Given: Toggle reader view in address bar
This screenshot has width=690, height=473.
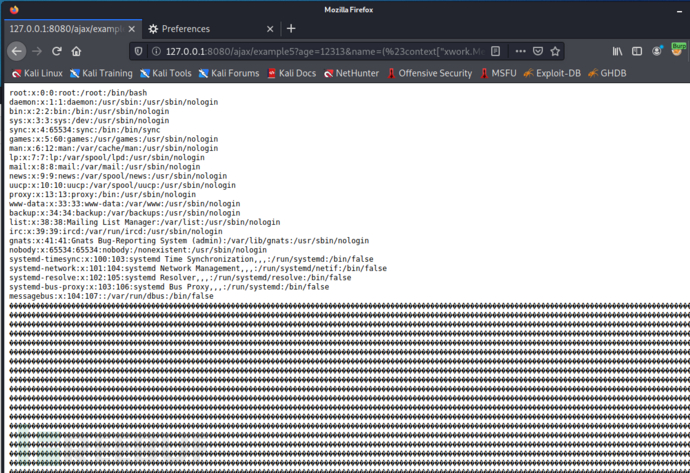Looking at the screenshot, I should tap(496, 51).
